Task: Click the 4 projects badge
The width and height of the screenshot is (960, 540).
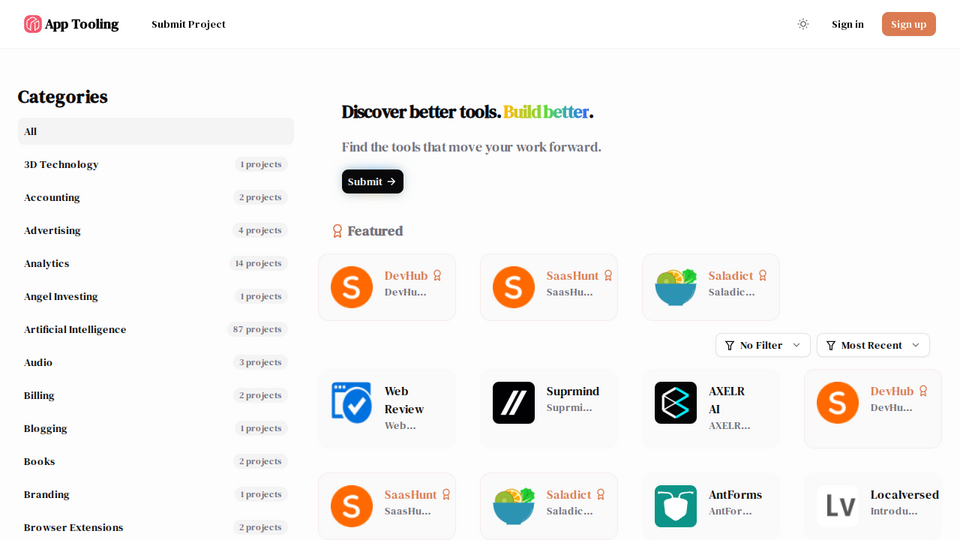Action: (x=260, y=230)
